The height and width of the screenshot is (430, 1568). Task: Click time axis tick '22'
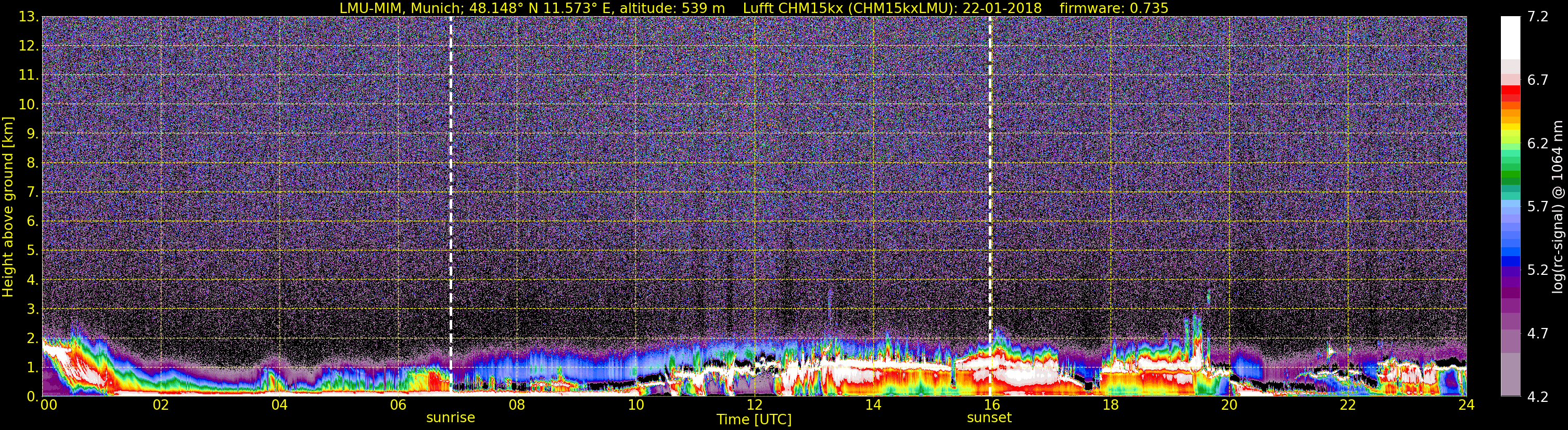[1348, 406]
